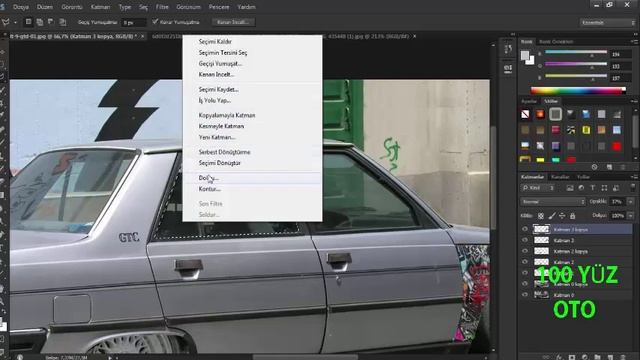Image resolution: width=640 pixels, height=360 pixels.
Task: Open the Dolgu slider arrow
Action: coord(631,216)
